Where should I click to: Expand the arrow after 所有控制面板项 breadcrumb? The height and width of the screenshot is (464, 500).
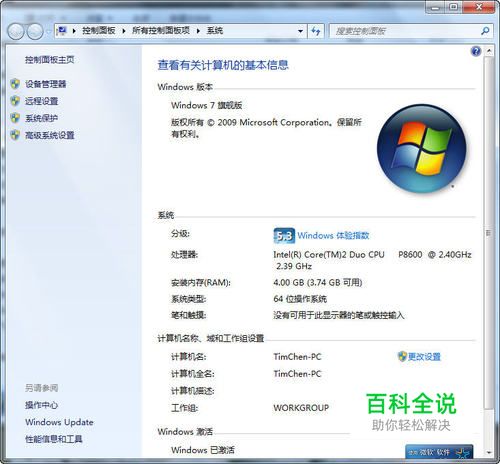click(x=198, y=31)
